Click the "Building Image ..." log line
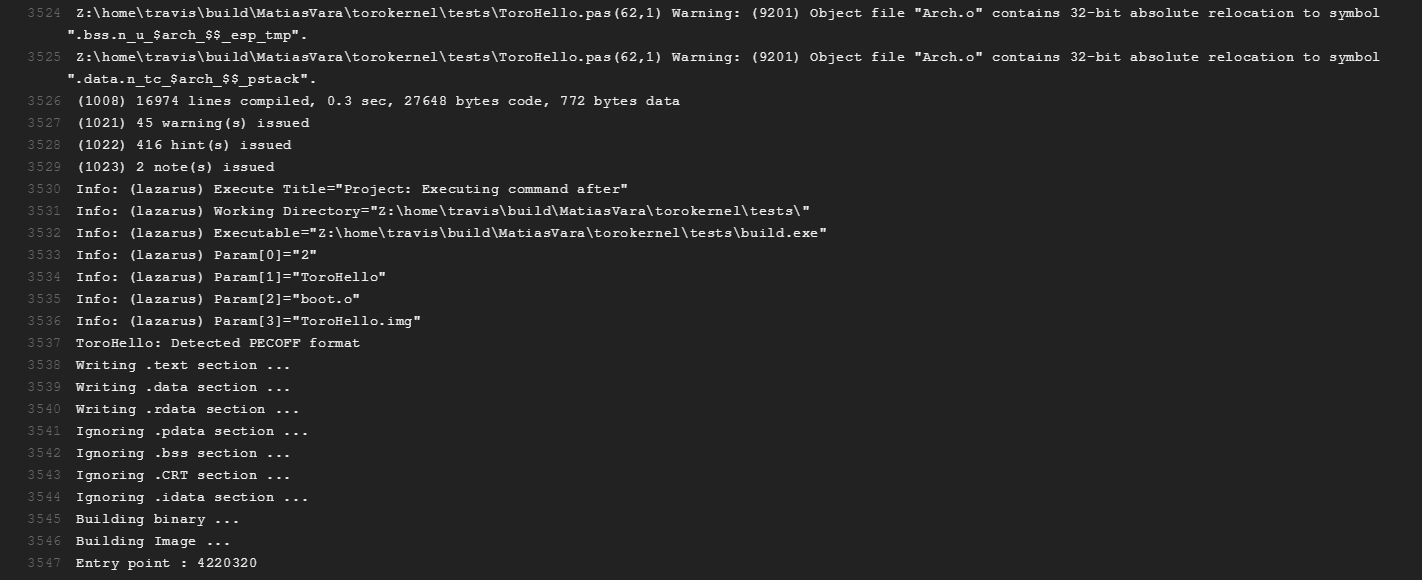The width and height of the screenshot is (1422, 580). pos(153,541)
